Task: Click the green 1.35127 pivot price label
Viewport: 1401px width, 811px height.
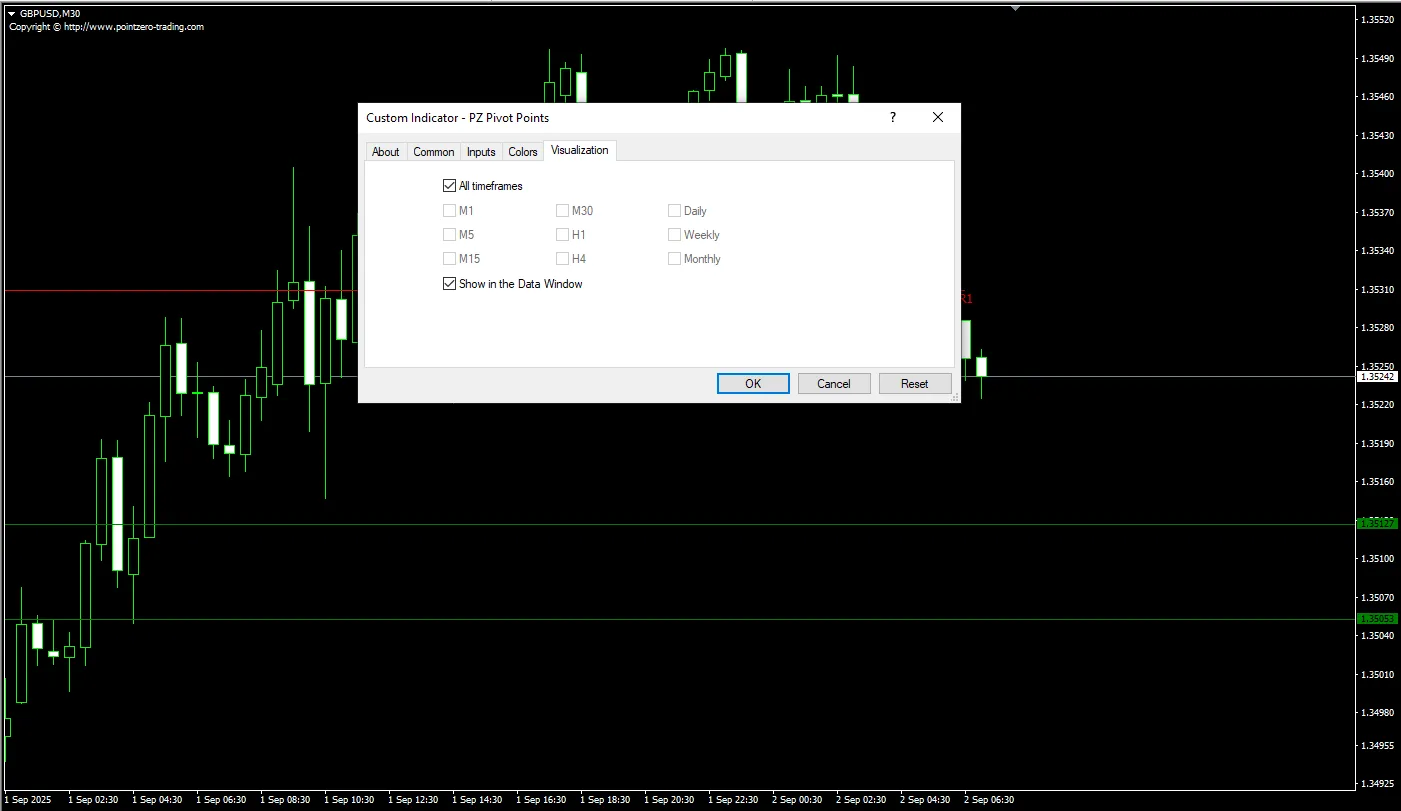Action: tap(1376, 524)
